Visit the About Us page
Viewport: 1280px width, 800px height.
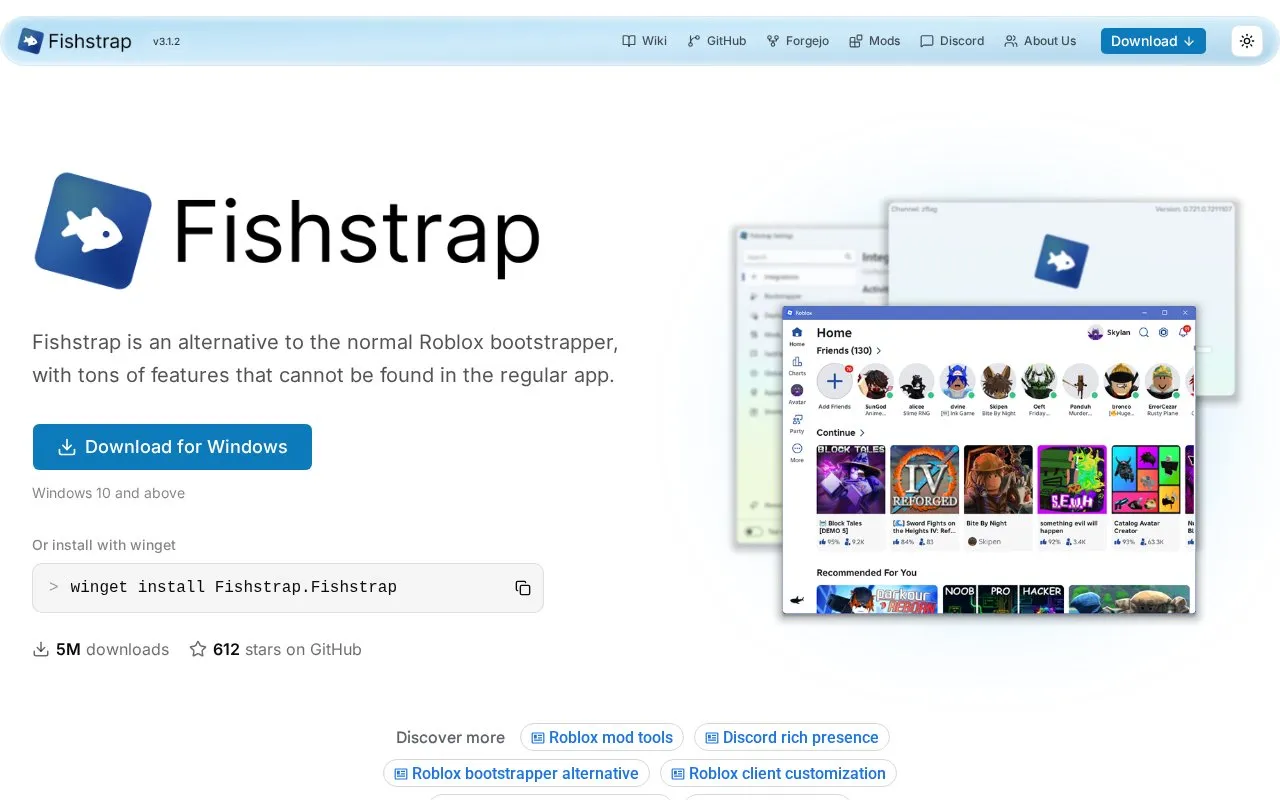[x=1040, y=41]
